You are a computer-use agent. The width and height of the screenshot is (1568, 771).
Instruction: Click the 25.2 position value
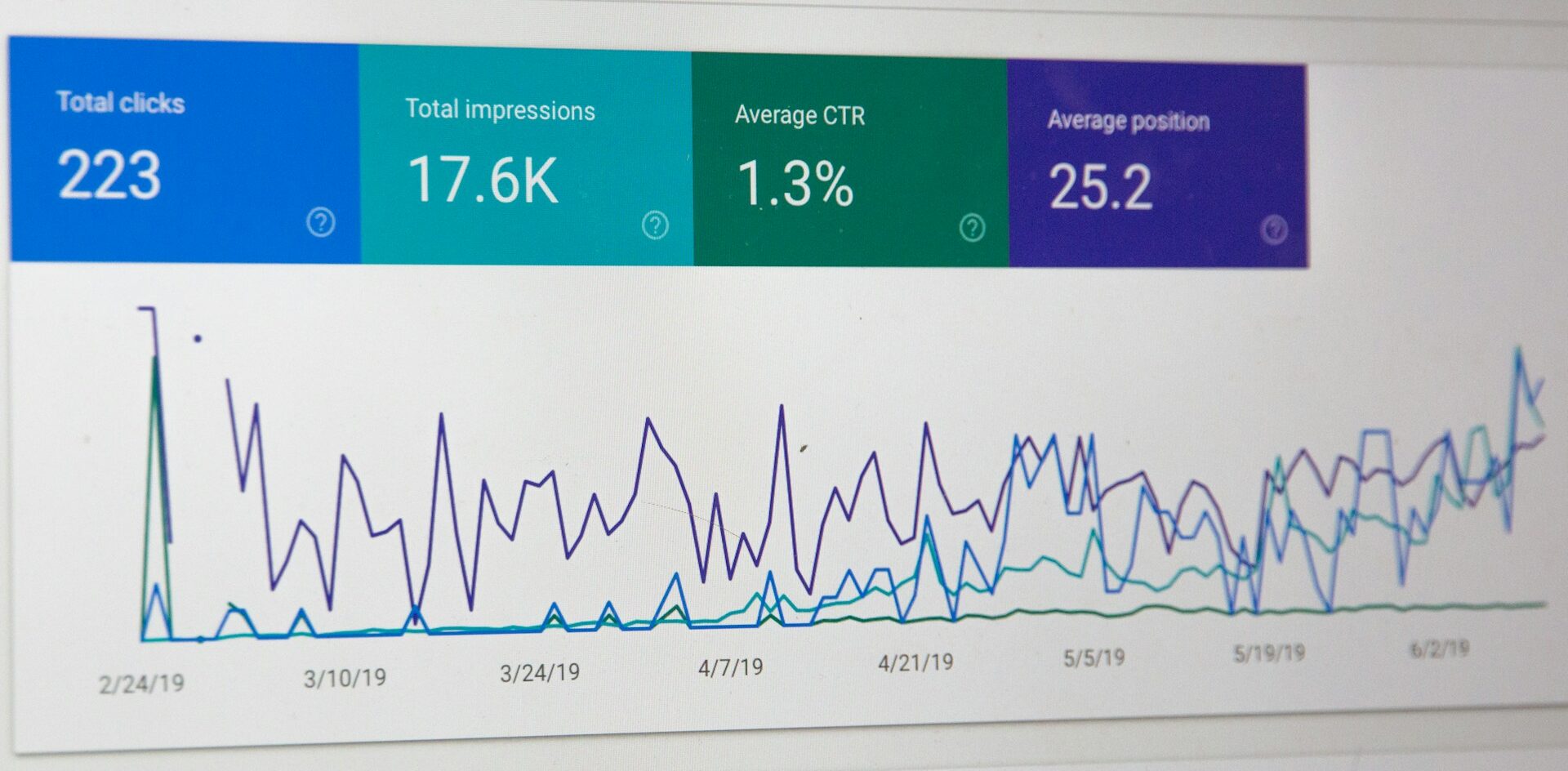1101,187
